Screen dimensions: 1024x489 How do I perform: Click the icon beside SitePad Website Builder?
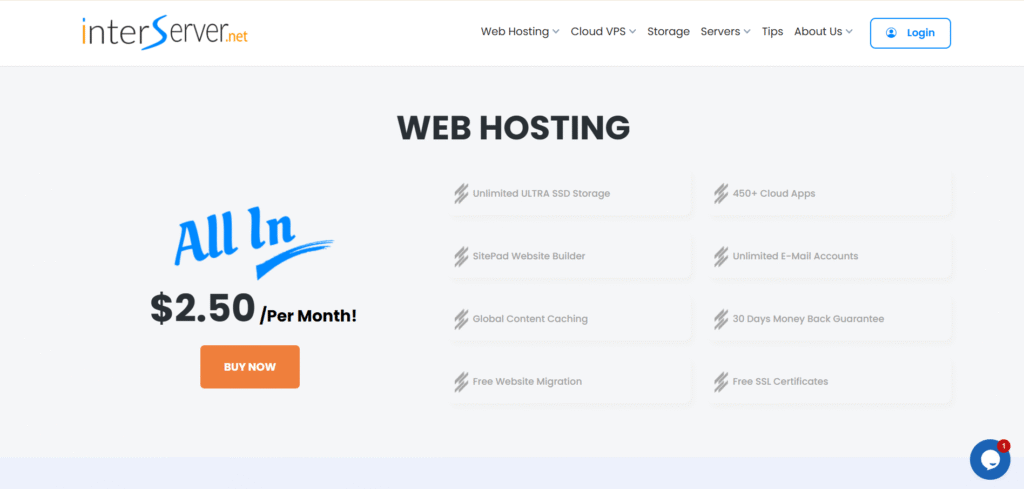(x=461, y=257)
